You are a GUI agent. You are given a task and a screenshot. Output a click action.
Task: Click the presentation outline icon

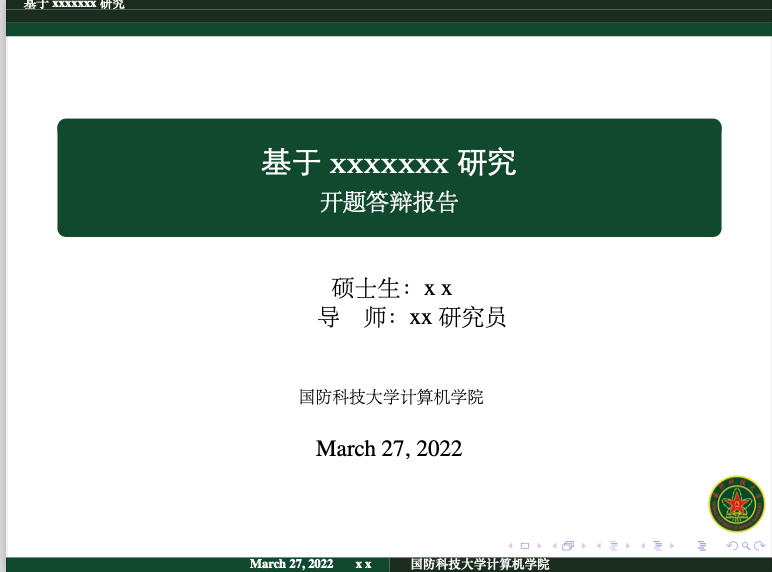click(701, 546)
